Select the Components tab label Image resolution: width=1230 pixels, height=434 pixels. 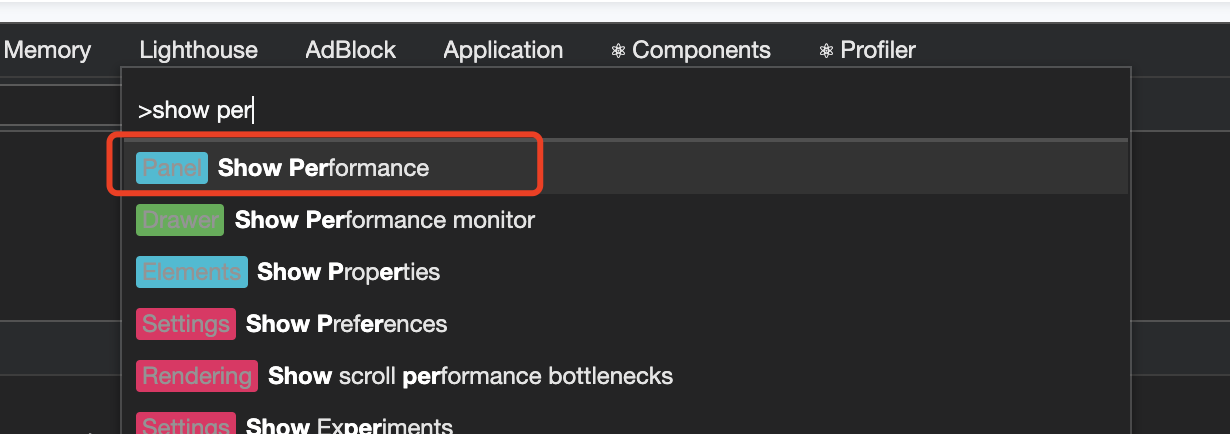click(x=701, y=50)
